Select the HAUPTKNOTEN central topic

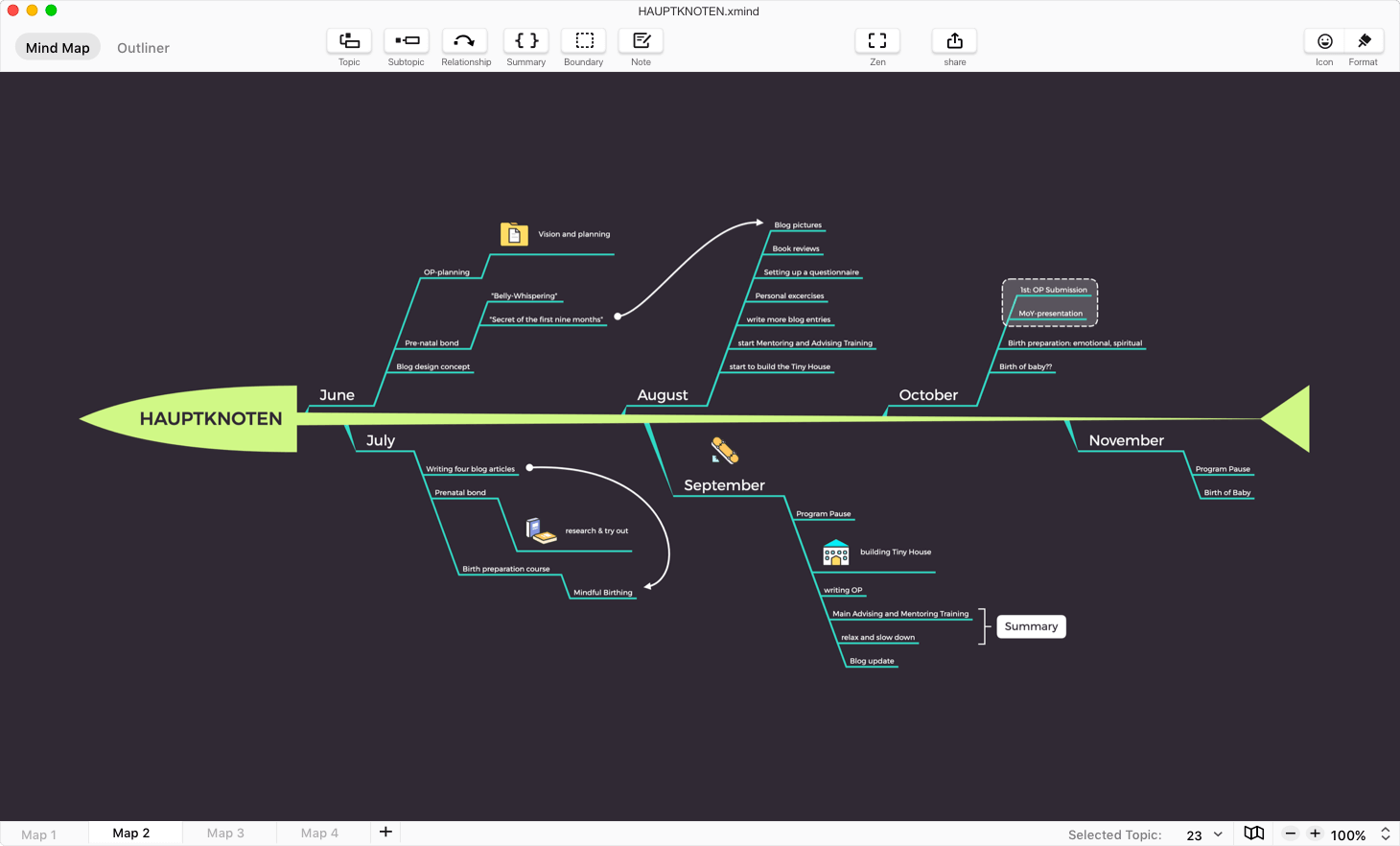(x=211, y=419)
